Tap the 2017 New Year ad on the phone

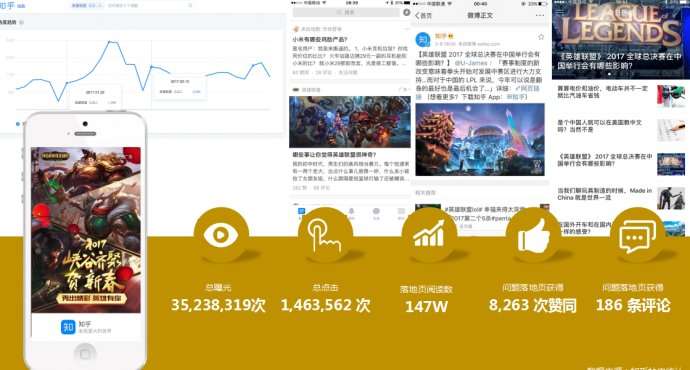pos(86,230)
